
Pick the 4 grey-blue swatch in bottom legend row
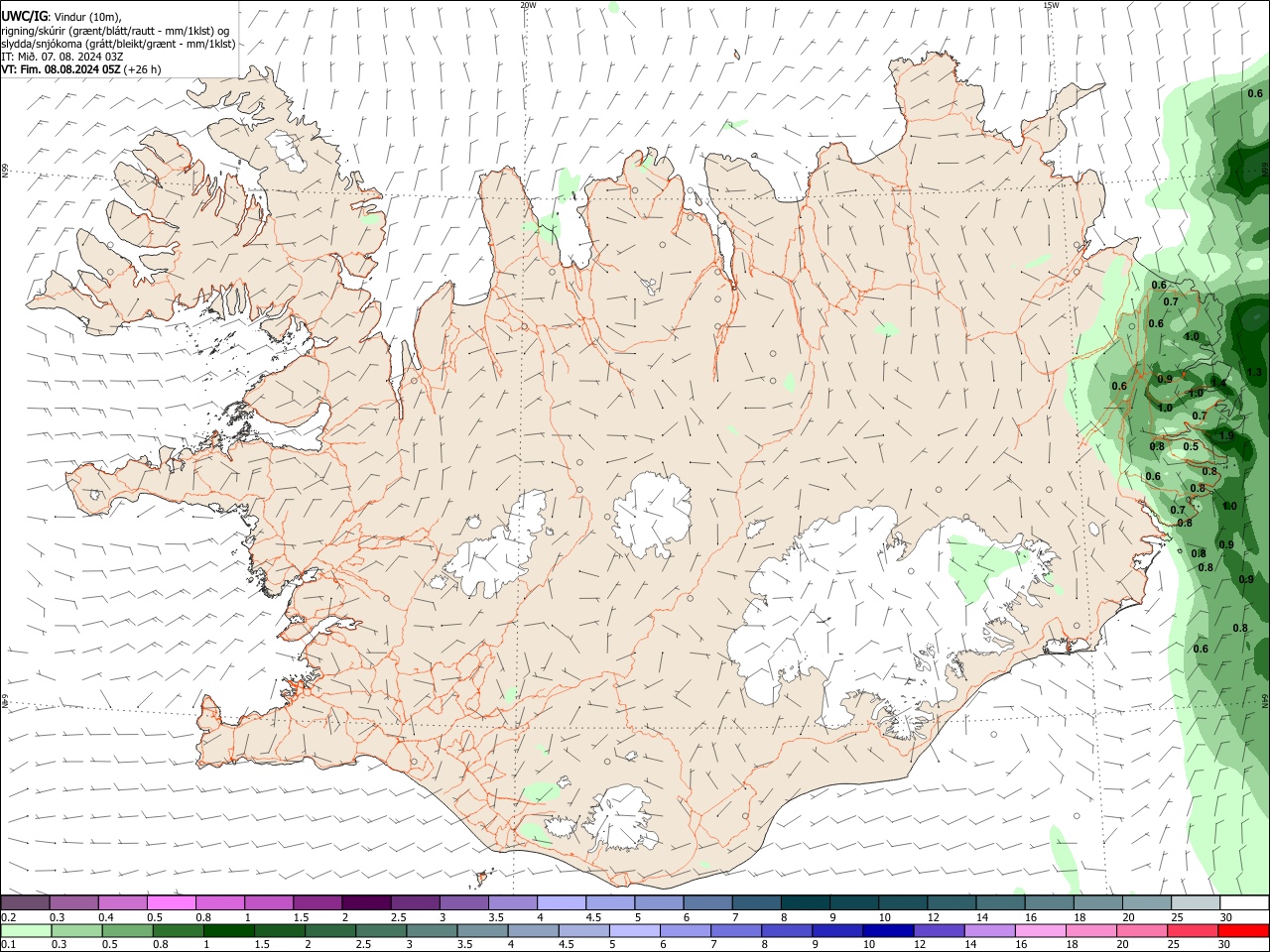click(533, 931)
